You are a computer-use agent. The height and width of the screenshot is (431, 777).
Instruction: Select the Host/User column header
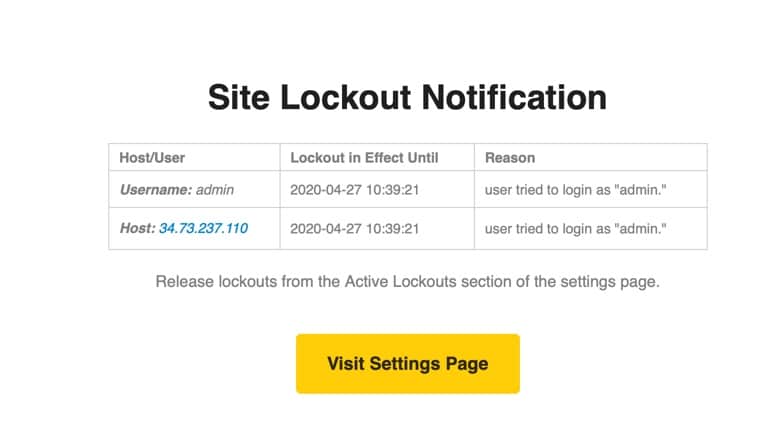click(x=152, y=157)
